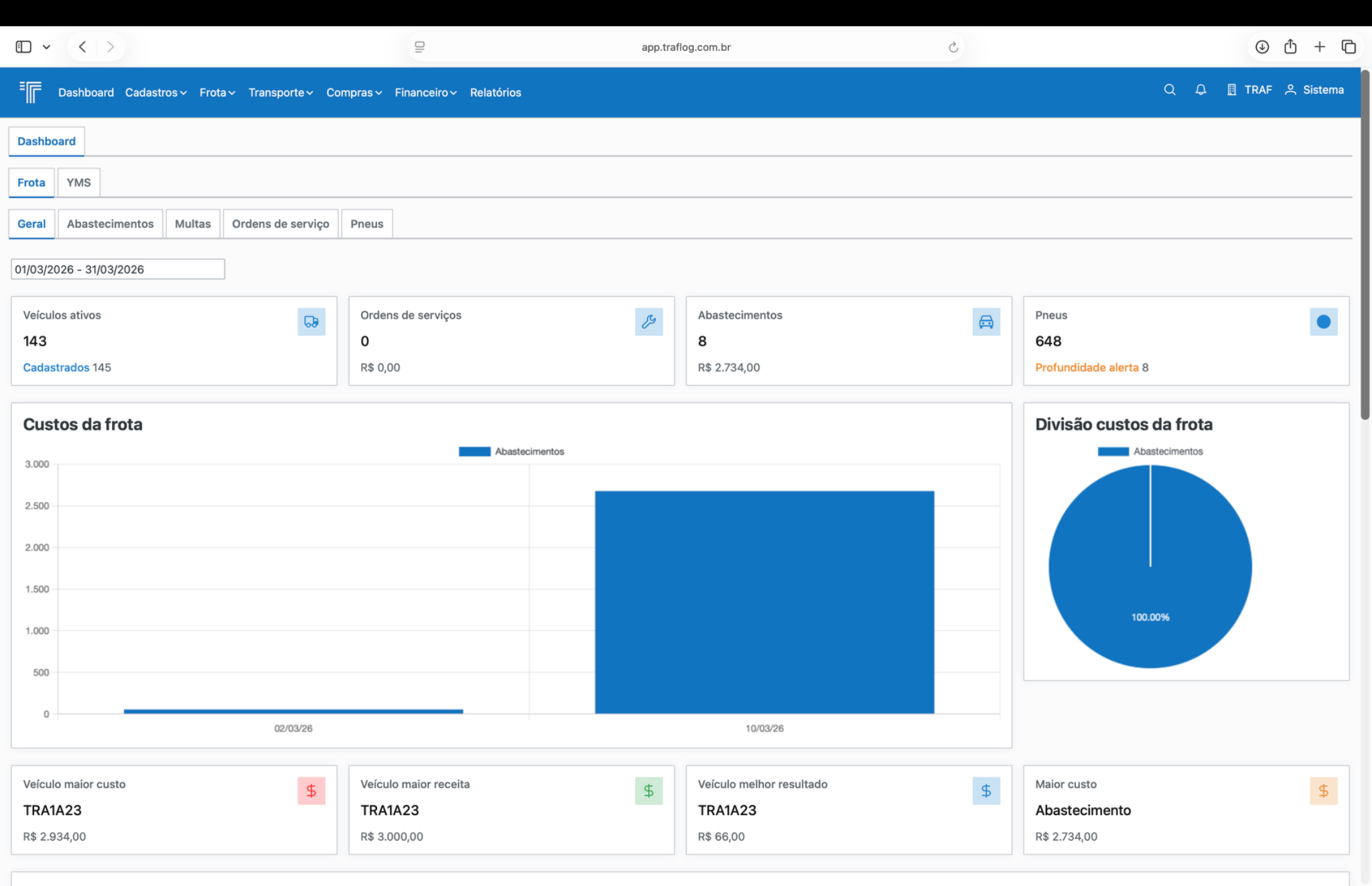This screenshot has height=886, width=1372.
Task: Toggle the Abastecimentos legend in the pie chart
Action: coord(1150,451)
